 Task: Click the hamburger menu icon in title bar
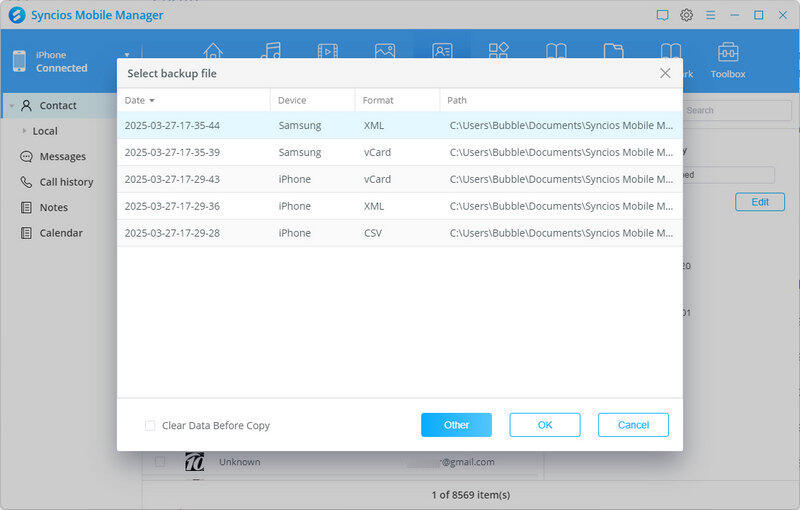click(712, 15)
